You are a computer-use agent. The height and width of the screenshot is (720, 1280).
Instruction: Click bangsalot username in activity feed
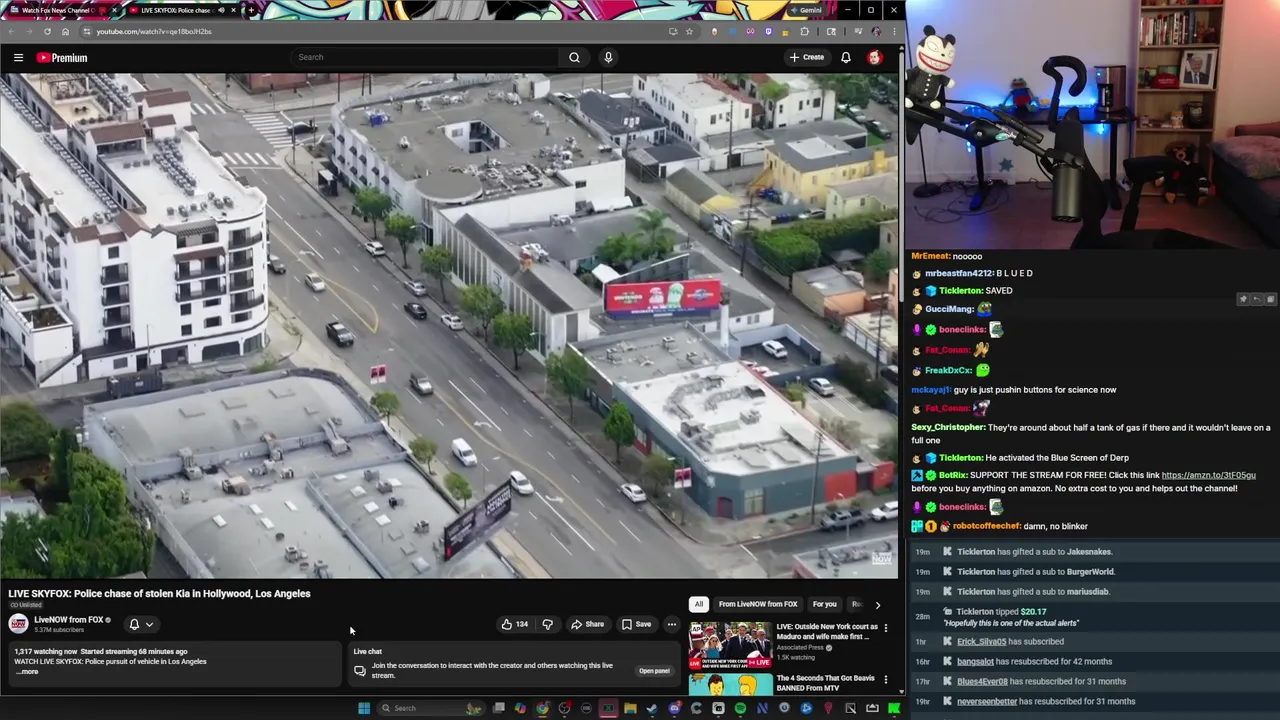pyautogui.click(x=975, y=662)
